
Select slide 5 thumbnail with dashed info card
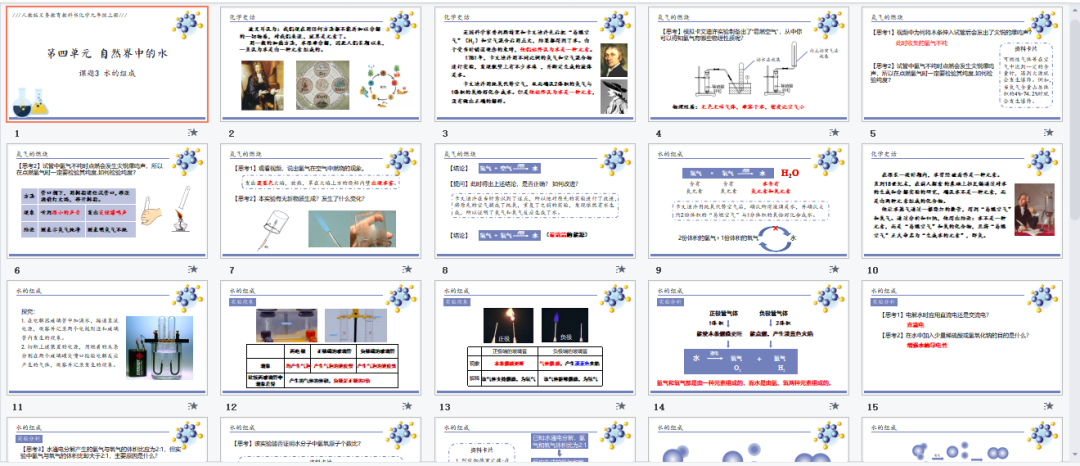tap(963, 65)
